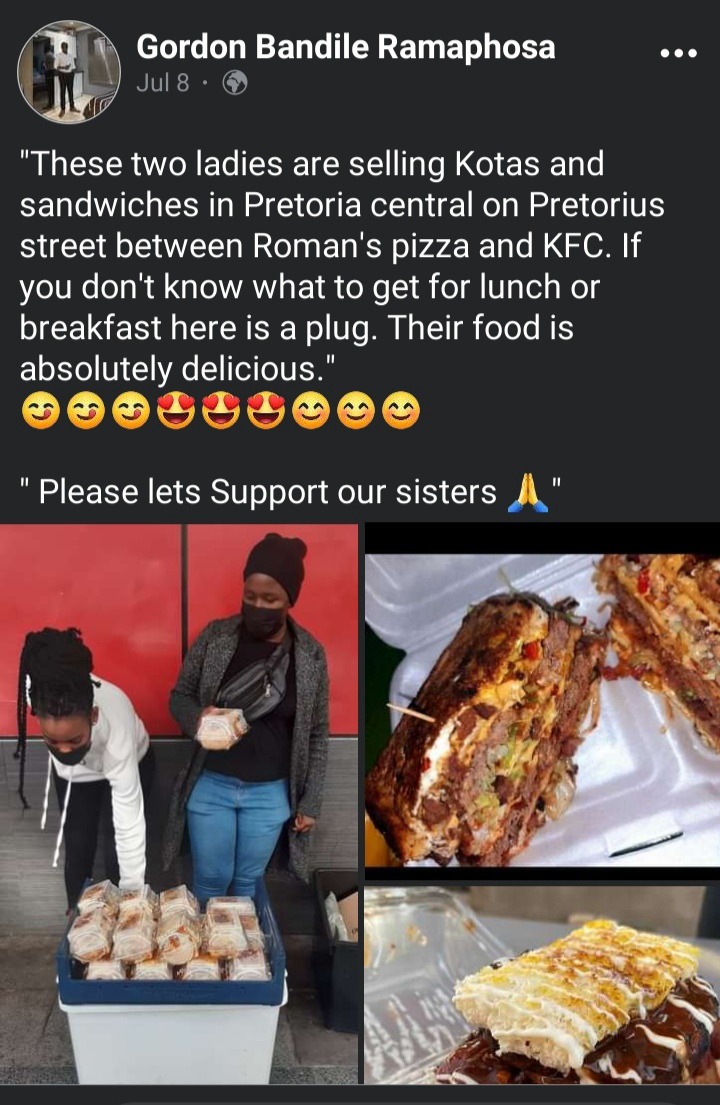Image resolution: width=720 pixels, height=1105 pixels.
Task: Click the first smiling blush emoji
Action: coord(311,411)
